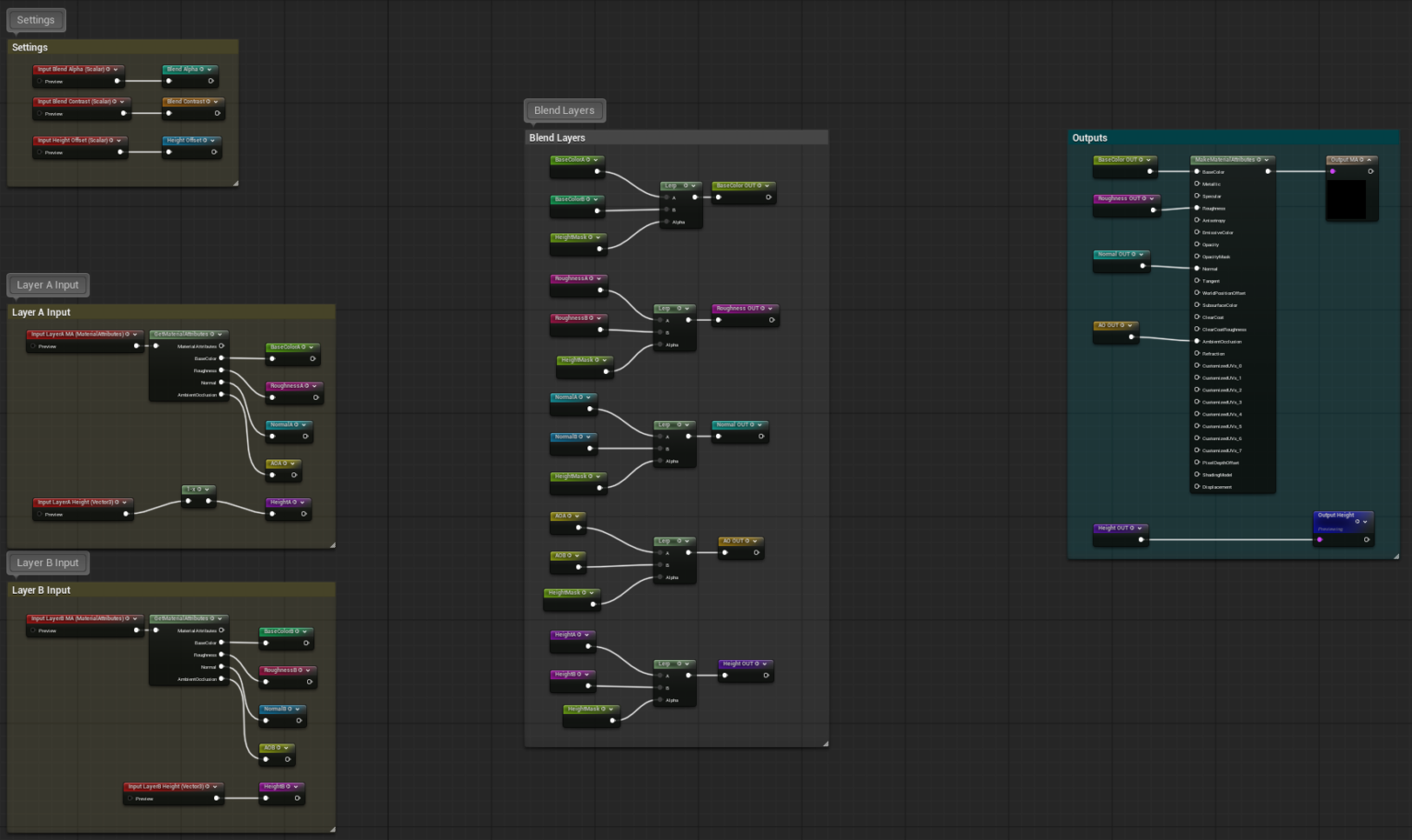Toggle Preview on Input LayerB Height node
This screenshot has height=840, width=1412.
[131, 799]
